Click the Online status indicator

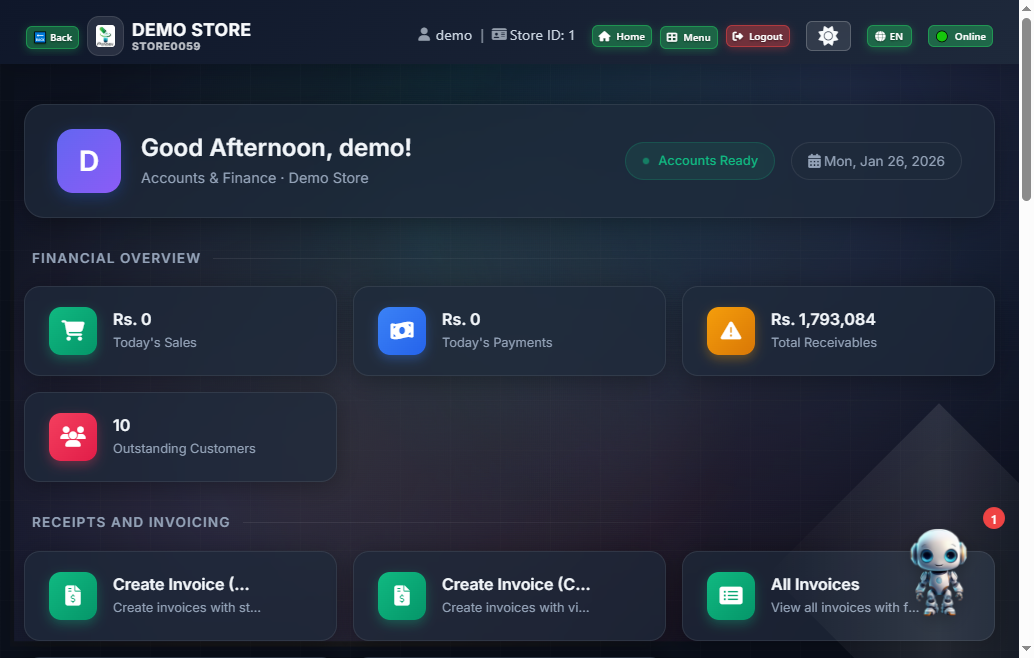[960, 36]
